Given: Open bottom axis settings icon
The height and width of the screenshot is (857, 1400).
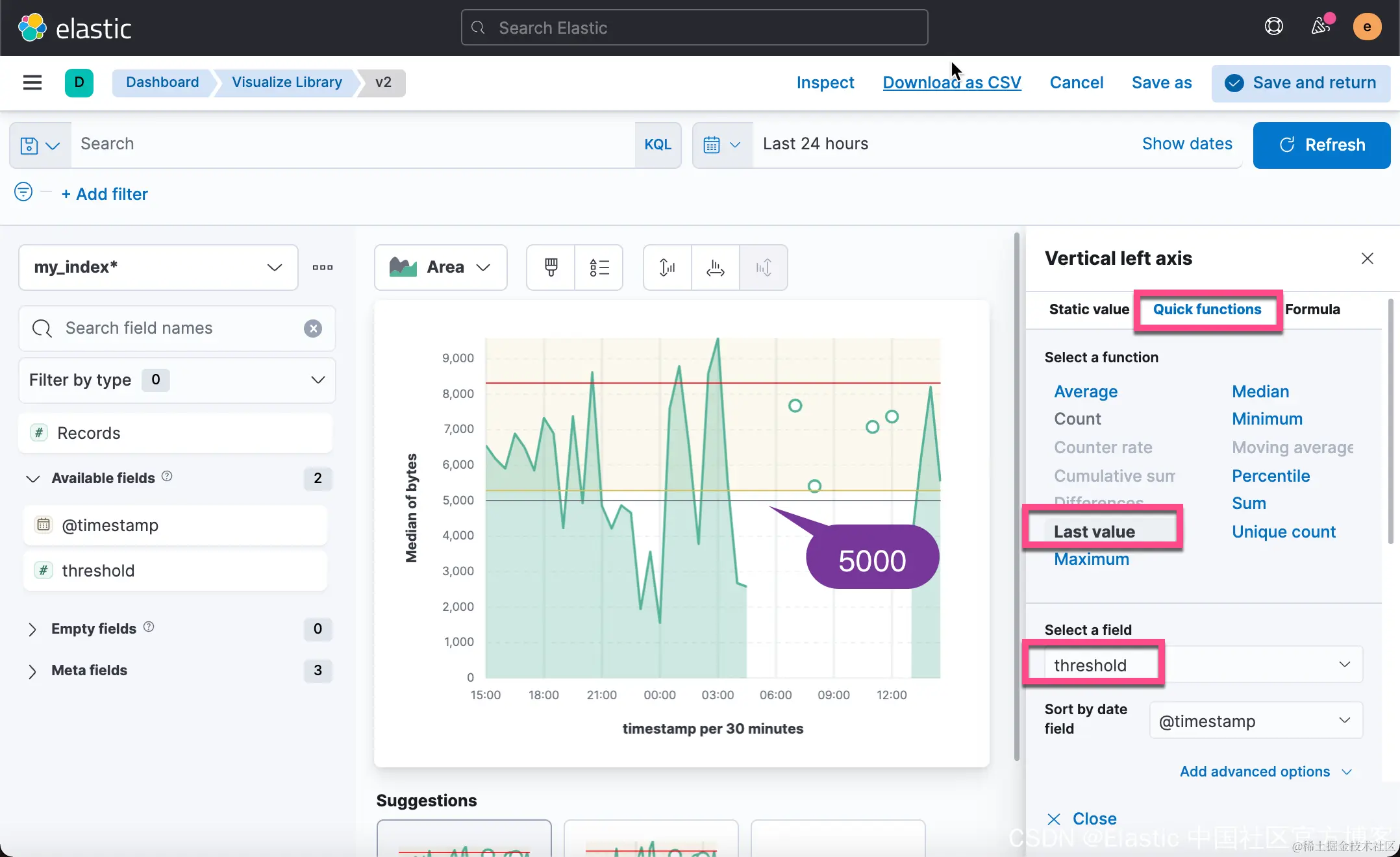Looking at the screenshot, I should [x=715, y=267].
